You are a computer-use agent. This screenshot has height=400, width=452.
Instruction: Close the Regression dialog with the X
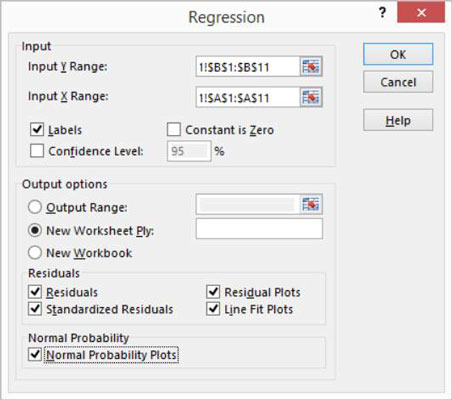[x=421, y=13]
